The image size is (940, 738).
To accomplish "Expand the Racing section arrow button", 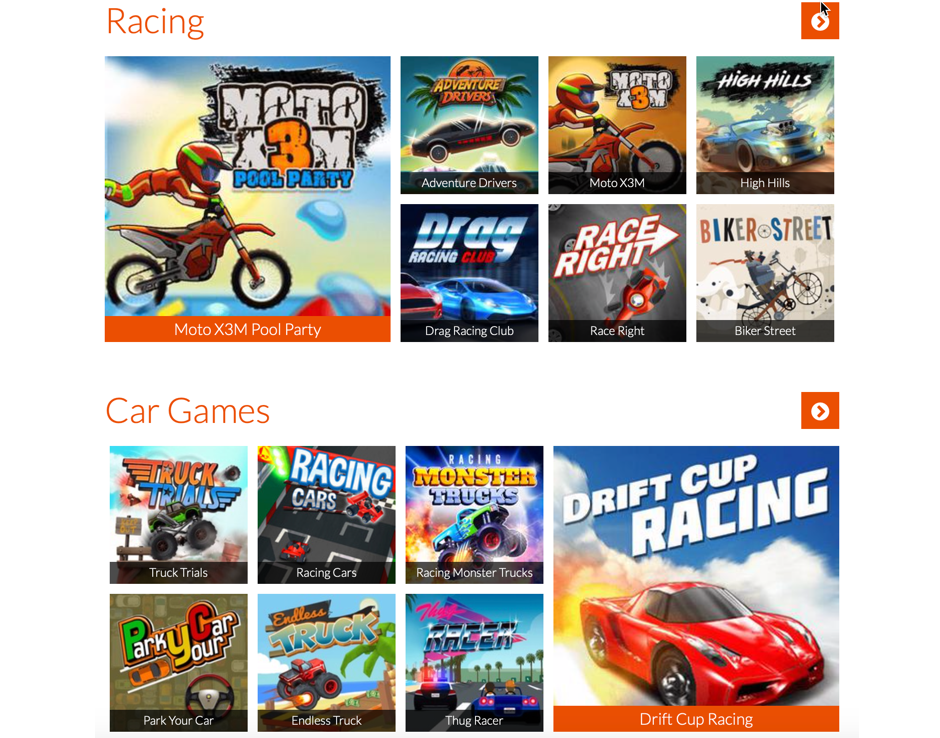I will [820, 21].
